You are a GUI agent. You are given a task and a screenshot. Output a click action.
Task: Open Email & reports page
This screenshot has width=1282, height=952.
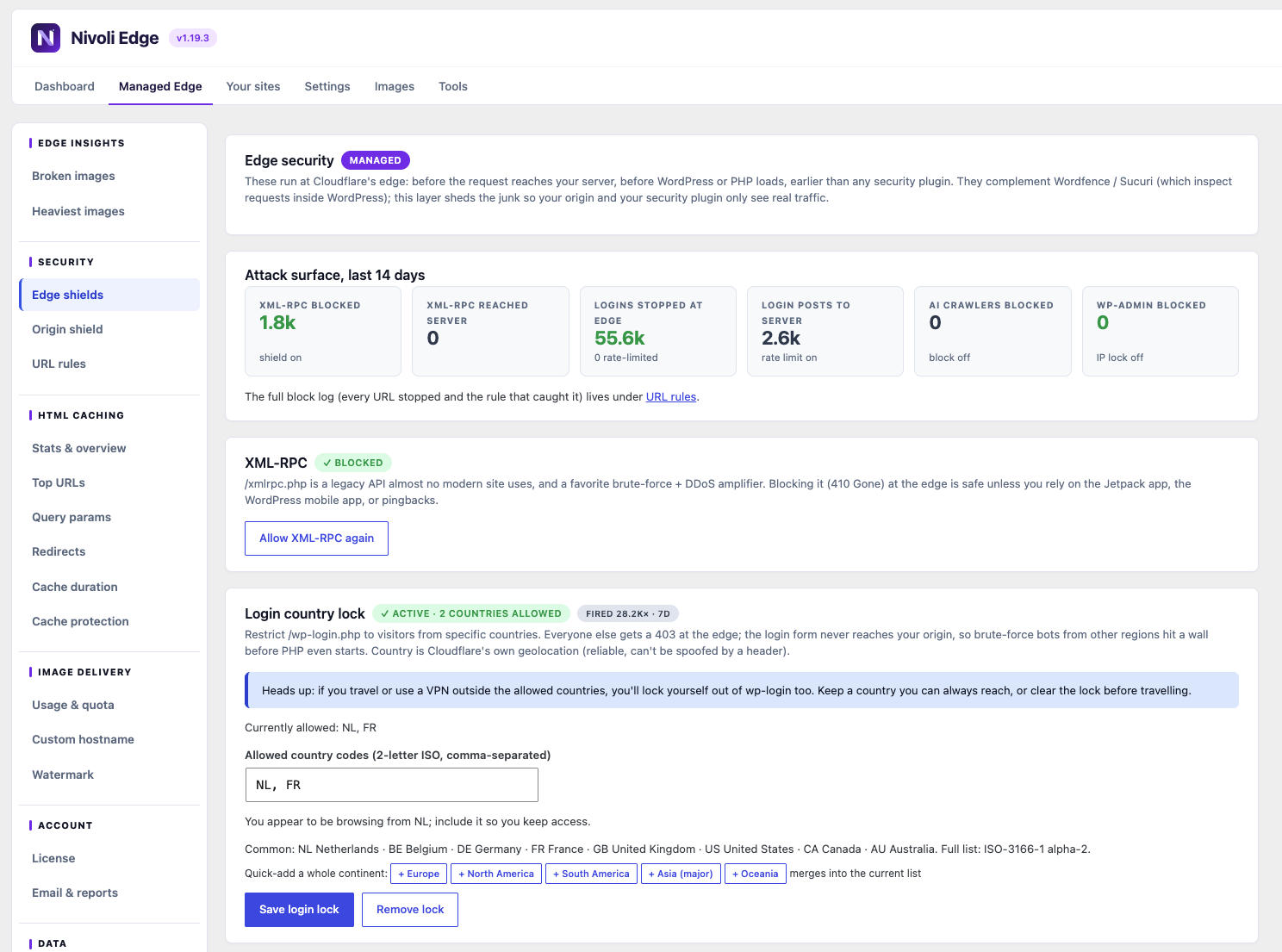point(109,893)
